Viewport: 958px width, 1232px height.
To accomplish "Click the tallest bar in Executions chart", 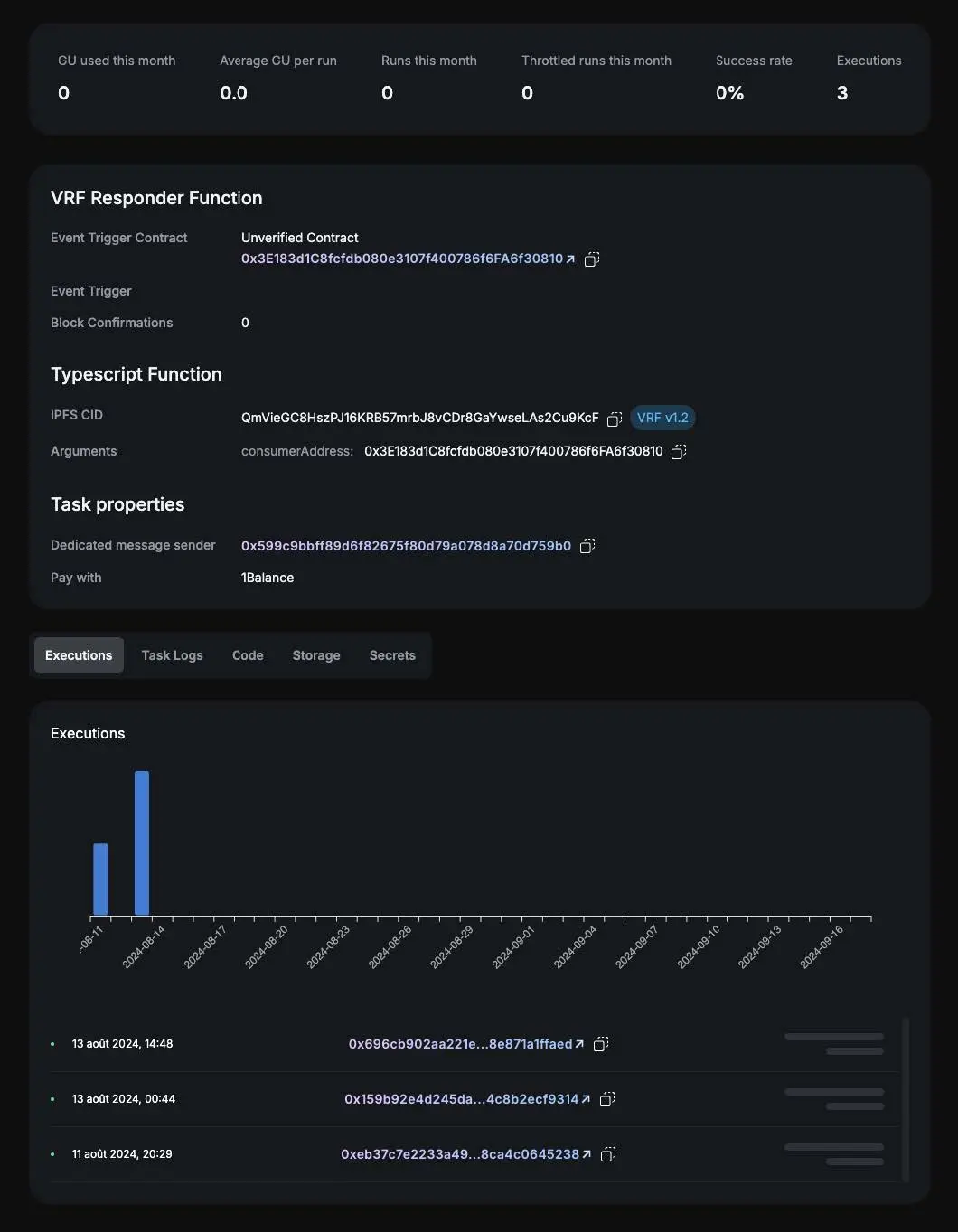I will click(x=142, y=842).
